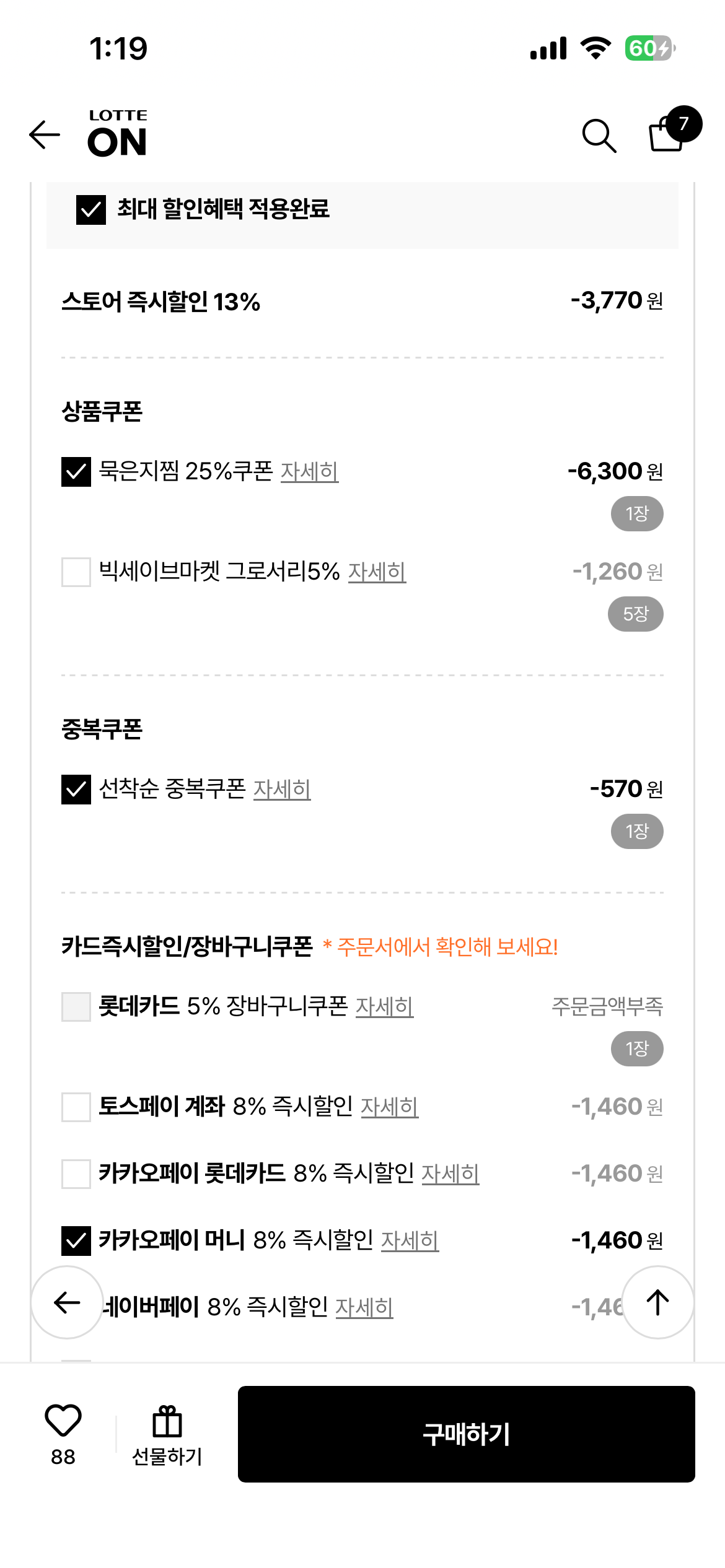The width and height of the screenshot is (725, 1568).
Task: Tap the back arrow in header
Action: 45,135
